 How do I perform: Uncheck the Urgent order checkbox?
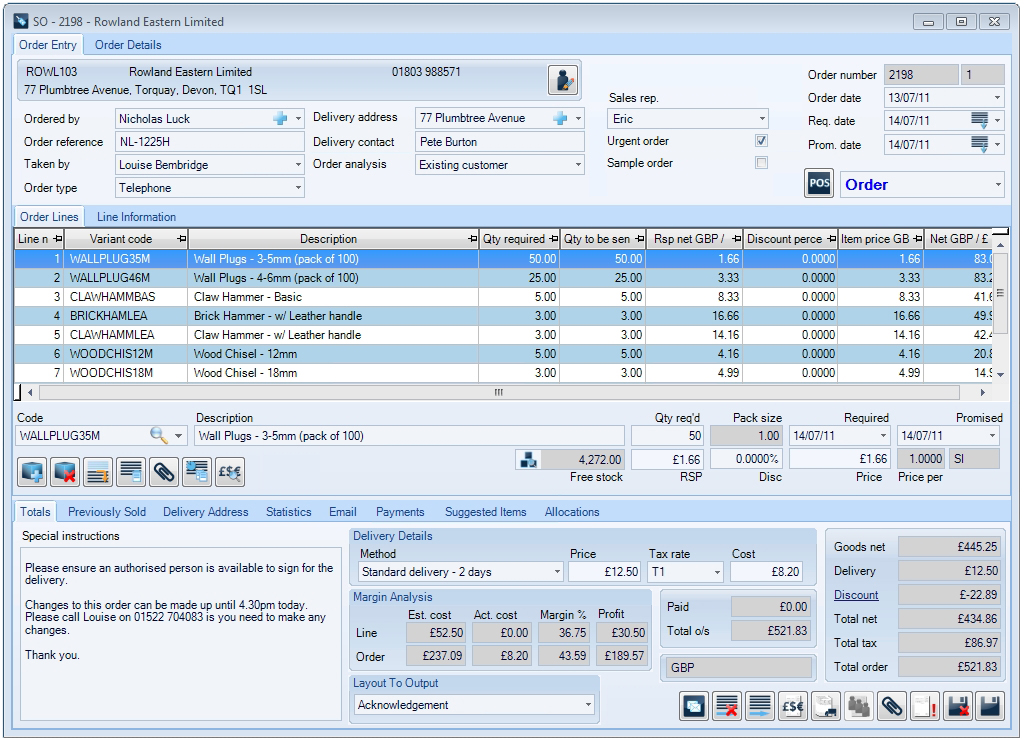[x=761, y=141]
